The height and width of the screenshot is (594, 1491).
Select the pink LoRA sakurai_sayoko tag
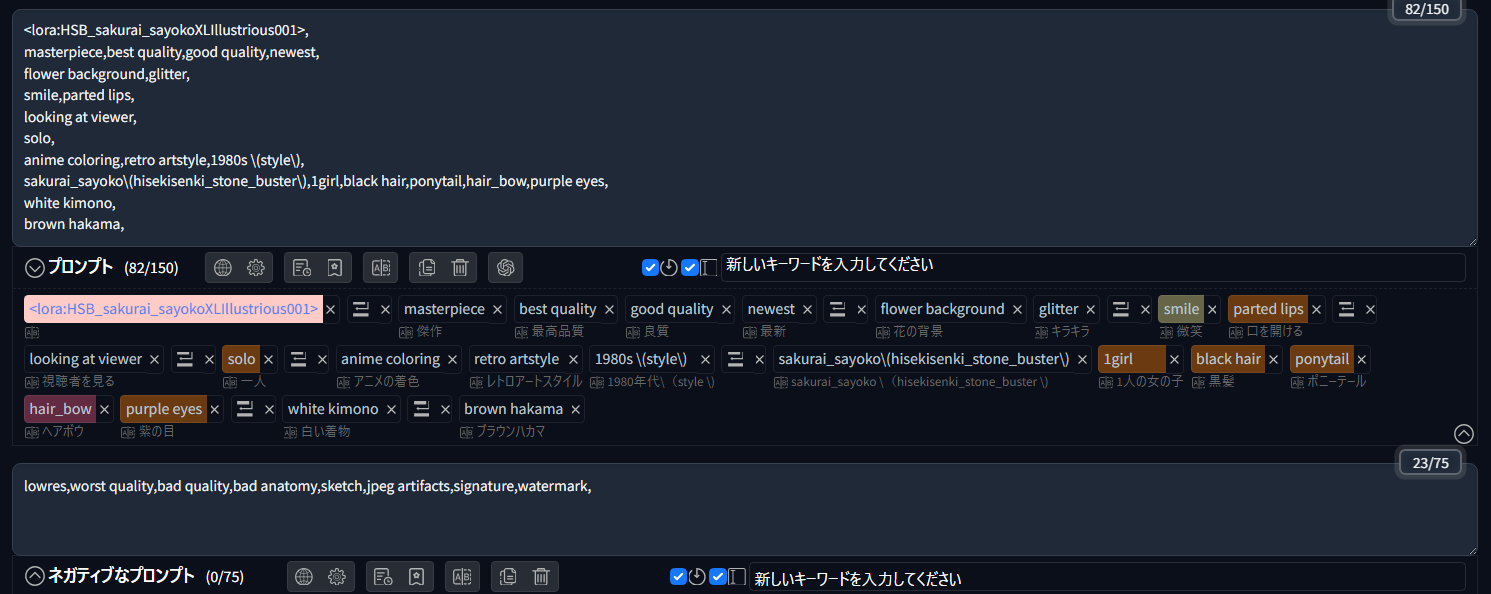pos(173,309)
